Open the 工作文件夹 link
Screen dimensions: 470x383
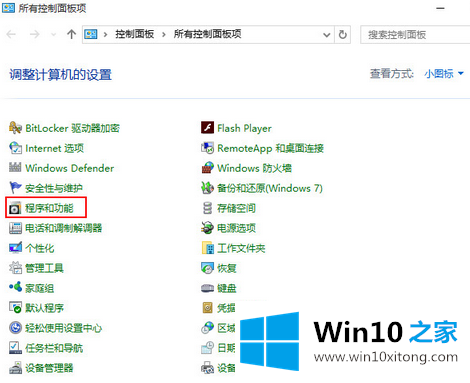[x=241, y=248]
